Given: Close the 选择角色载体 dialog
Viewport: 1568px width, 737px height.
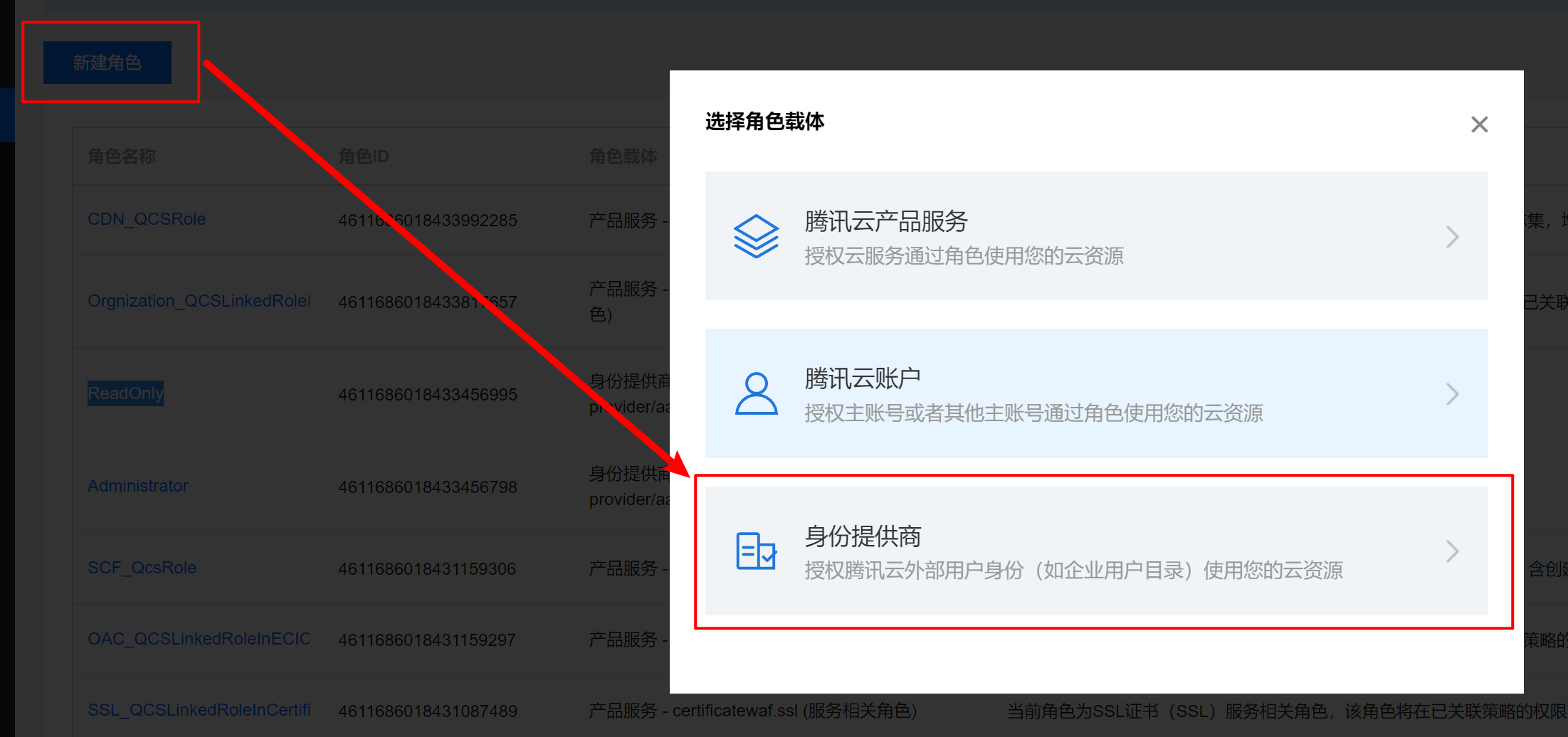Looking at the screenshot, I should (1479, 124).
